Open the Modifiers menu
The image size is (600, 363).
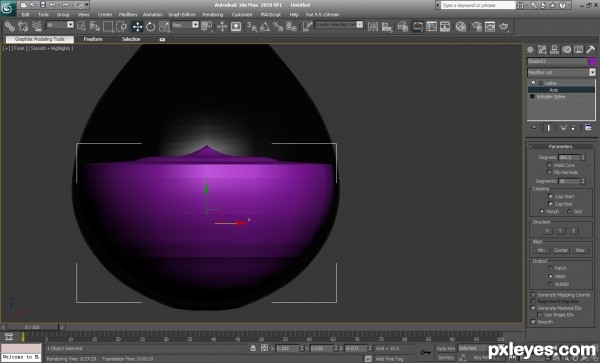coord(128,15)
